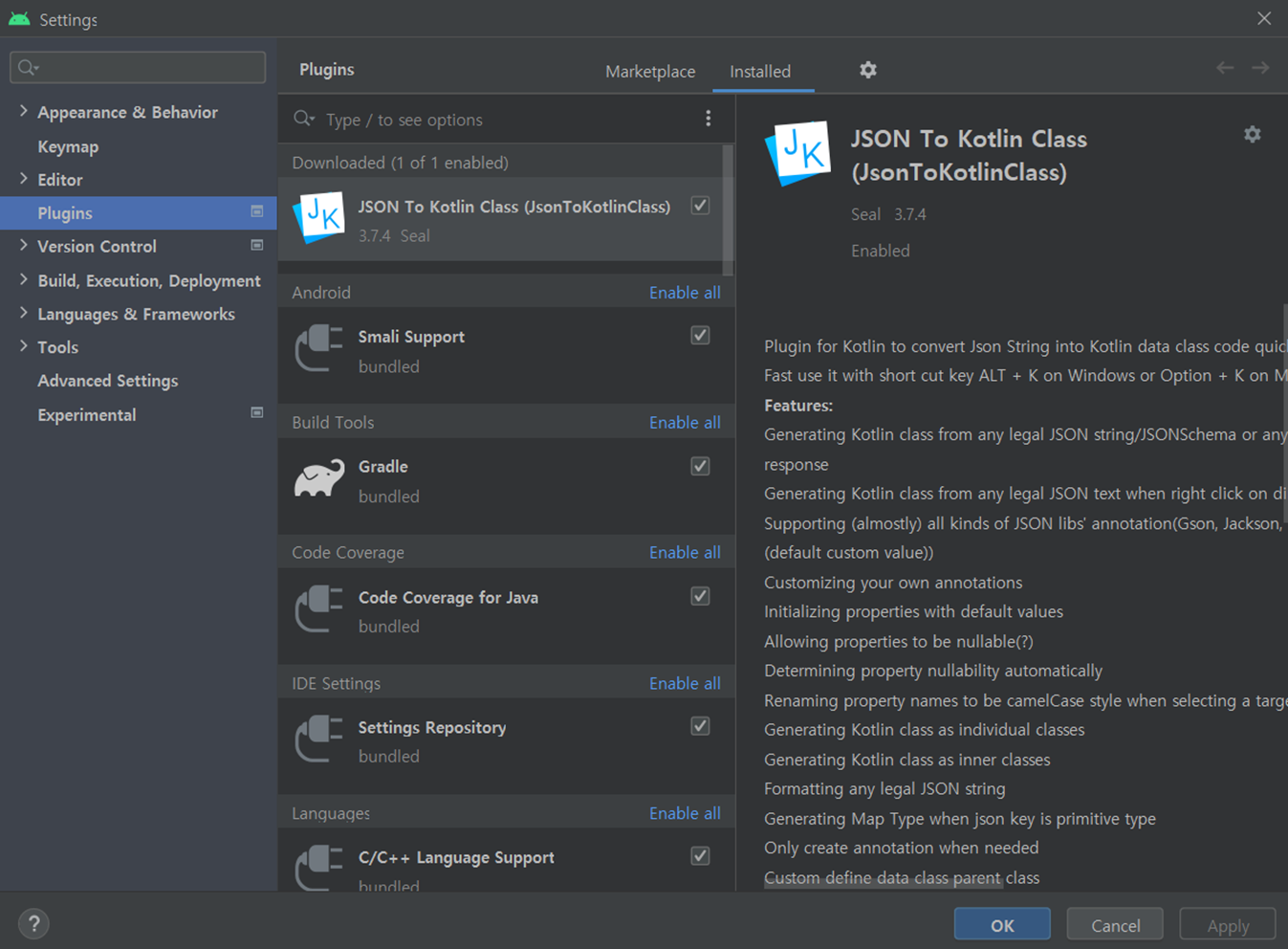Image resolution: width=1288 pixels, height=949 pixels.
Task: Uncheck C/C++ Language Support plugin
Action: (700, 856)
